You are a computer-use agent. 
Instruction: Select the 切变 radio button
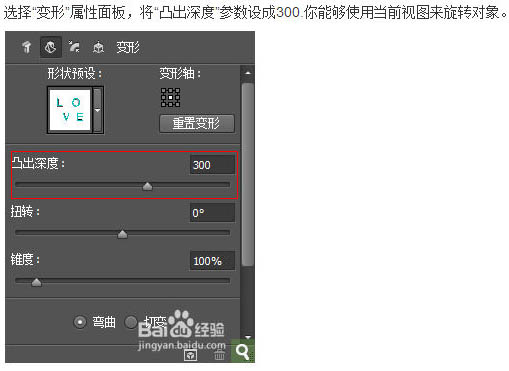tap(131, 322)
